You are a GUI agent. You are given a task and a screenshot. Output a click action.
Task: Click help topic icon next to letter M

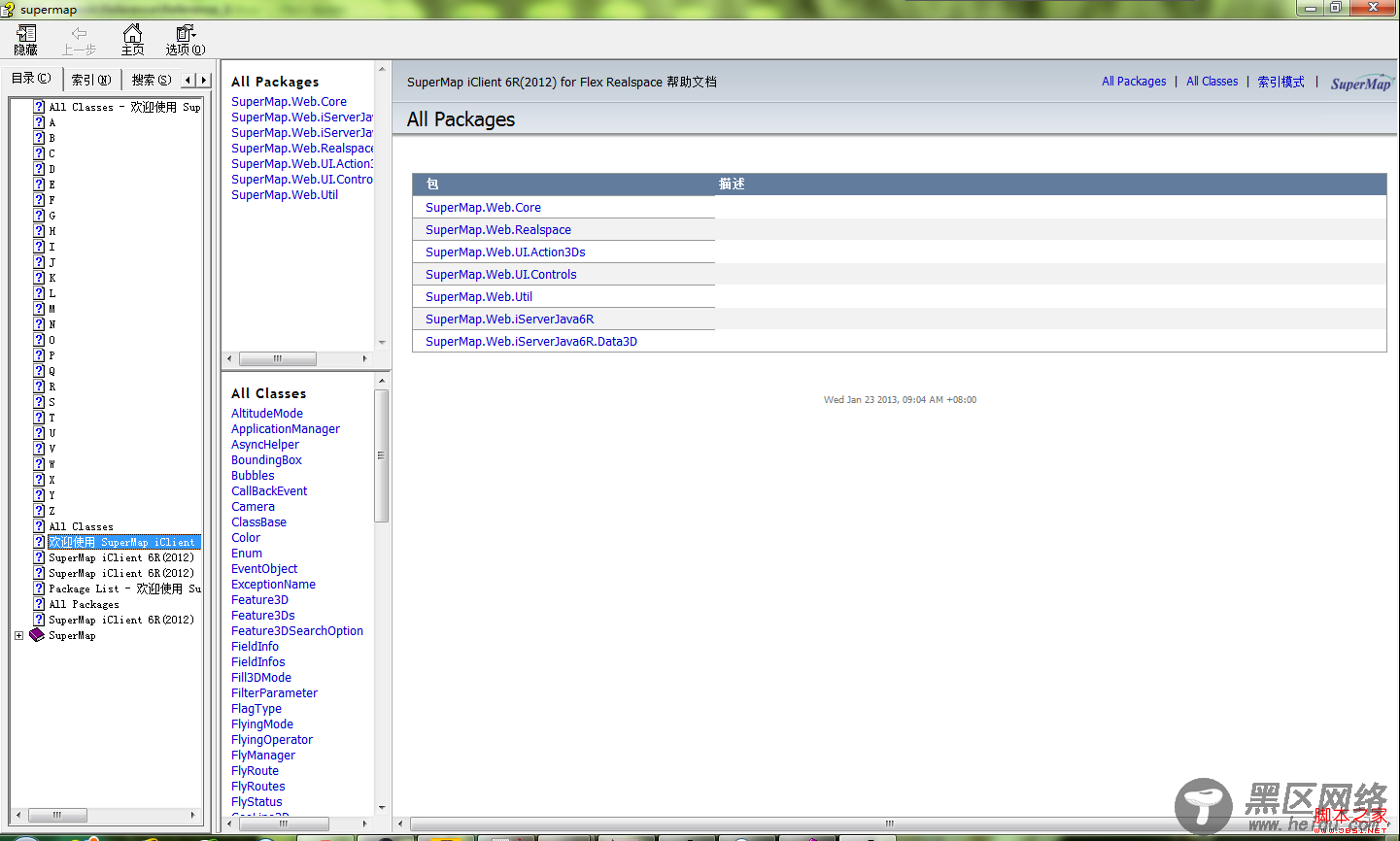[39, 309]
